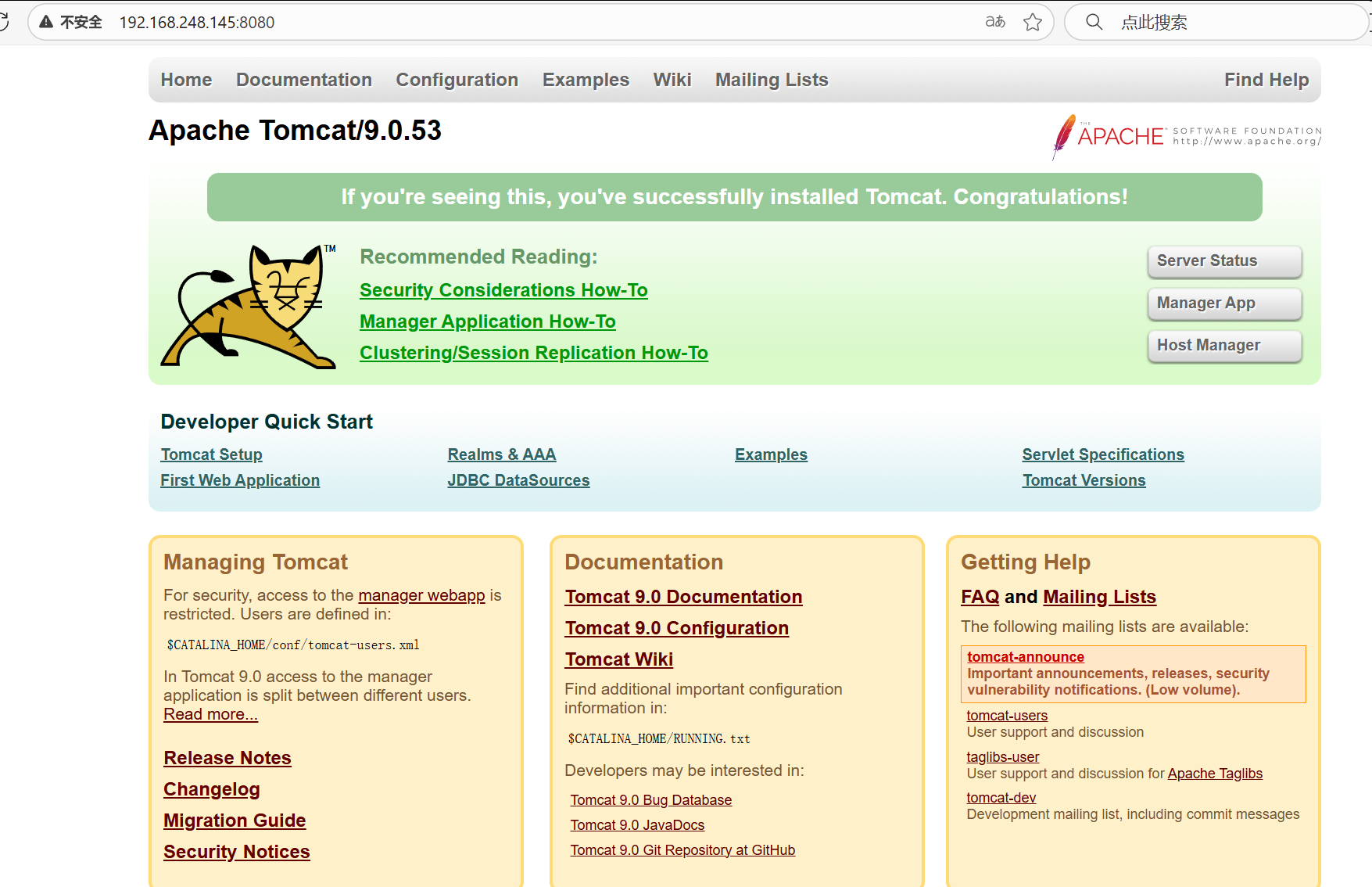The image size is (1372, 887).
Task: Click the $CATALINA_HOME/conf/tomcat-users.xml path text
Action: coord(293,645)
